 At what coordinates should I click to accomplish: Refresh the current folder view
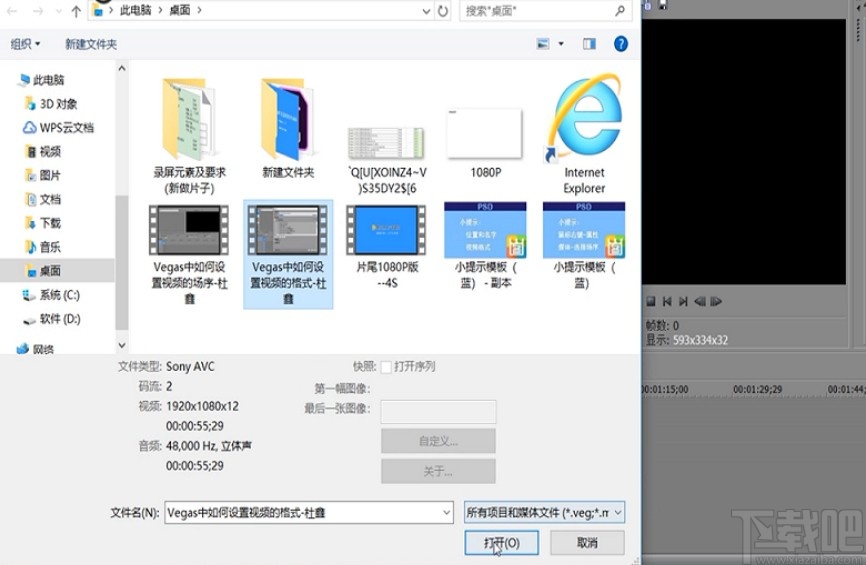(x=443, y=11)
